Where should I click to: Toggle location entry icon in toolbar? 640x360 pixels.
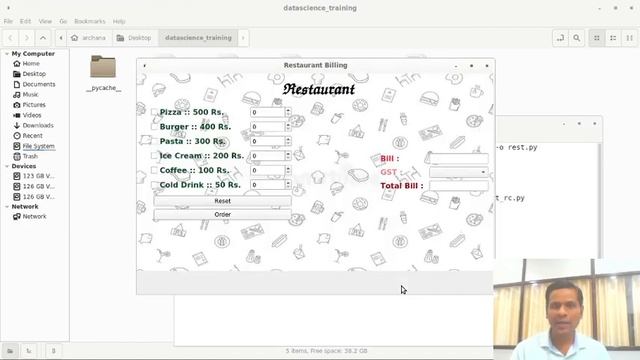(x=560, y=38)
